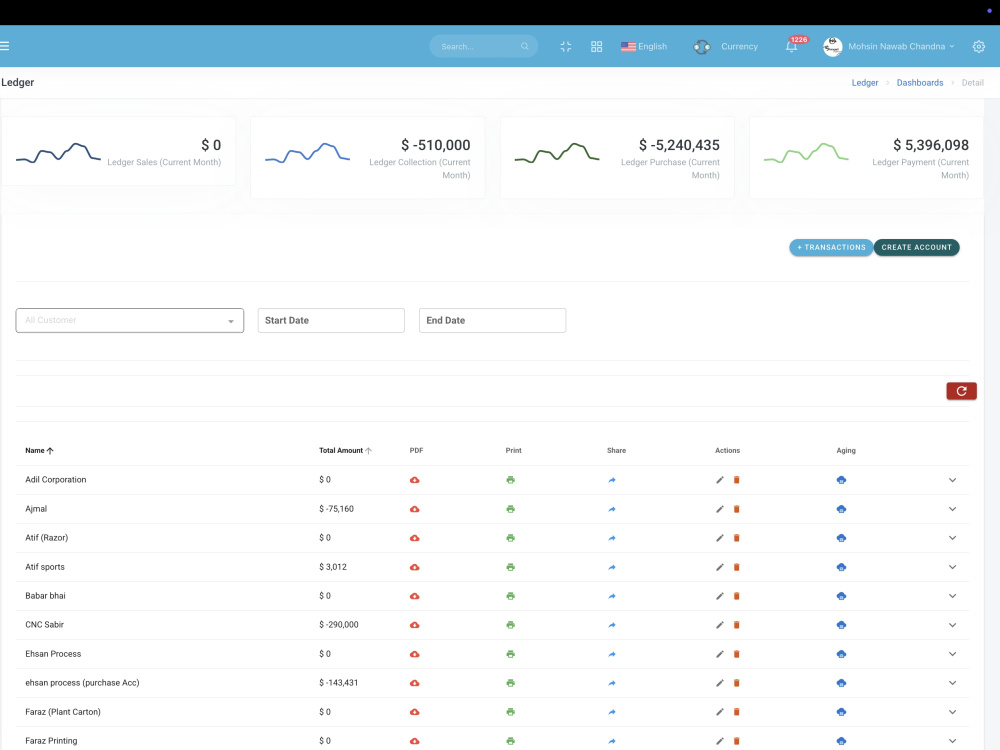Print Atif sports ledger
The height and width of the screenshot is (750, 1000).
click(x=510, y=567)
